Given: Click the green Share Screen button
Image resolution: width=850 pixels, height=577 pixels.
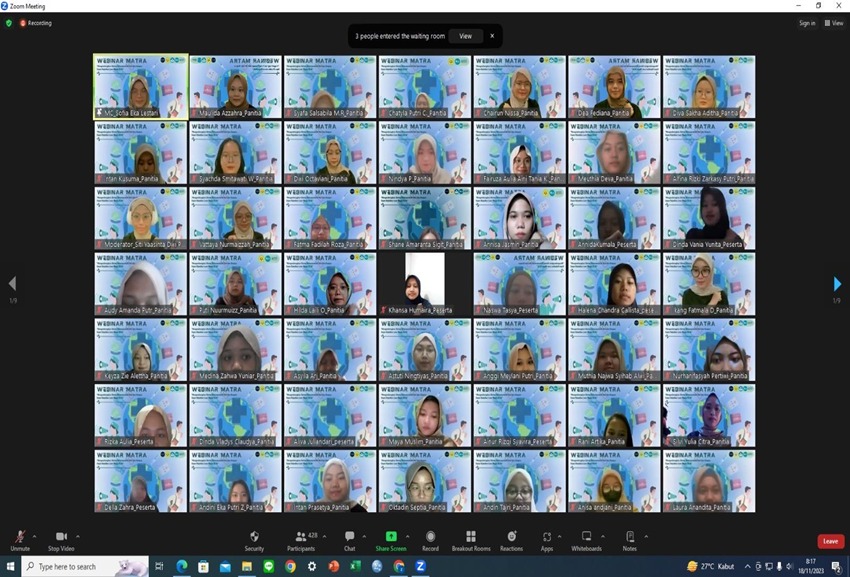Looking at the screenshot, I should click(390, 539).
